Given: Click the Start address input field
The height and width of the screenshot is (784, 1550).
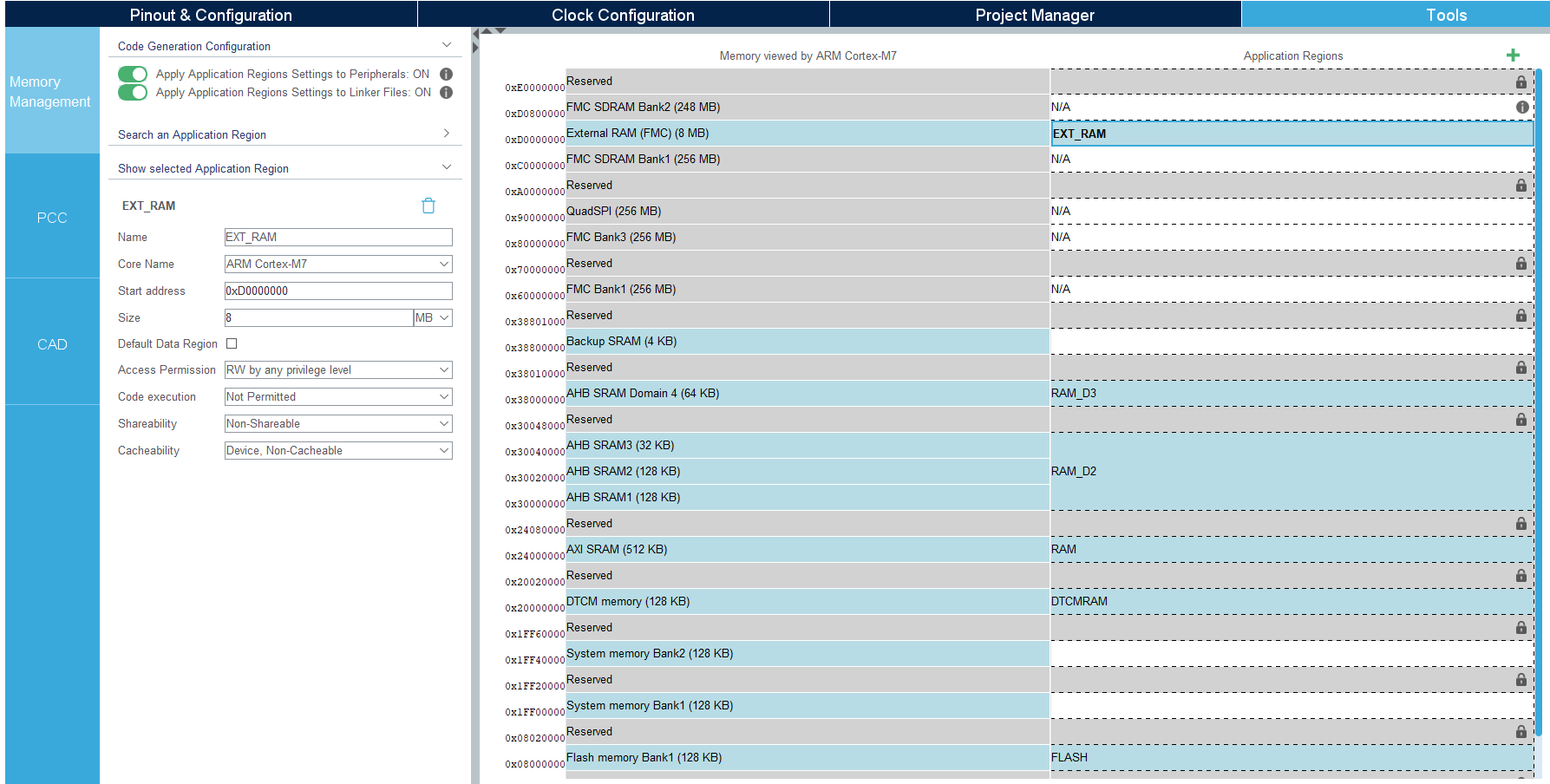Looking at the screenshot, I should pos(337,291).
